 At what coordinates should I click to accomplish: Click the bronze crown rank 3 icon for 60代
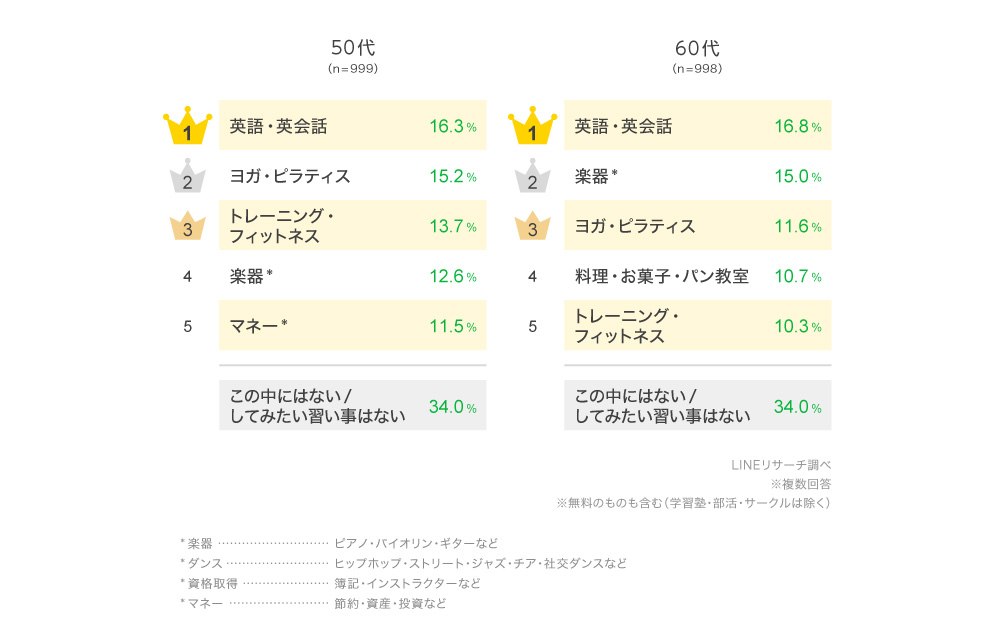point(533,226)
